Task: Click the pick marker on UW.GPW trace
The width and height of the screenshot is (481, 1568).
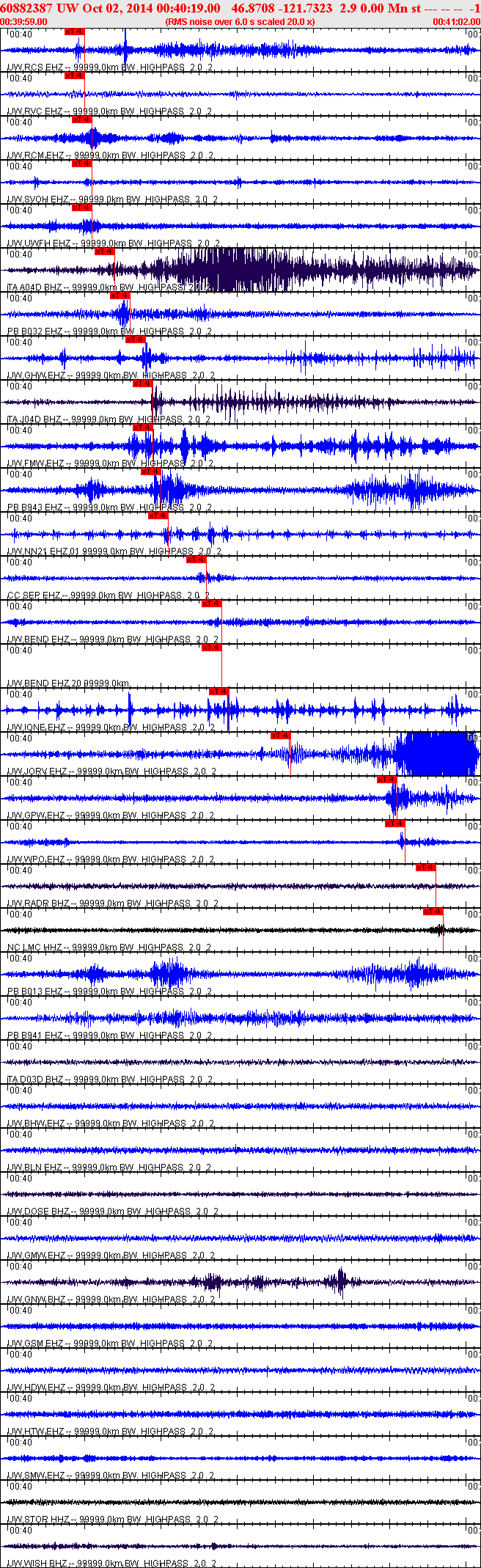Action: [387, 780]
